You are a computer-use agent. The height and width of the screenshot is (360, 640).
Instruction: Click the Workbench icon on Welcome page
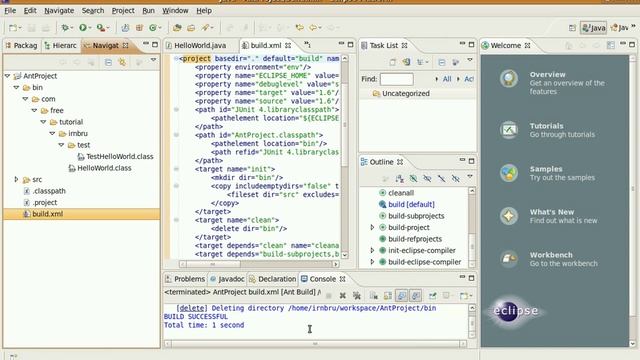click(x=509, y=258)
